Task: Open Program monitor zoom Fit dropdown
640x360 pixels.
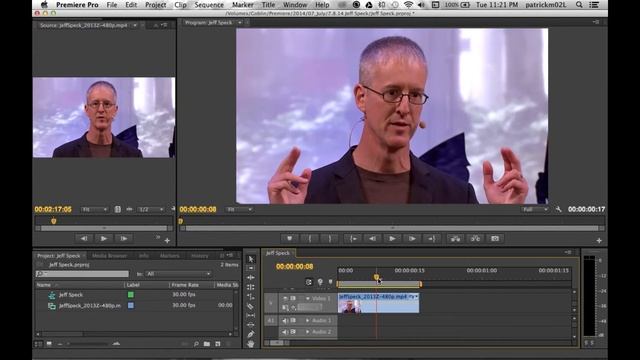Action: coord(239,209)
